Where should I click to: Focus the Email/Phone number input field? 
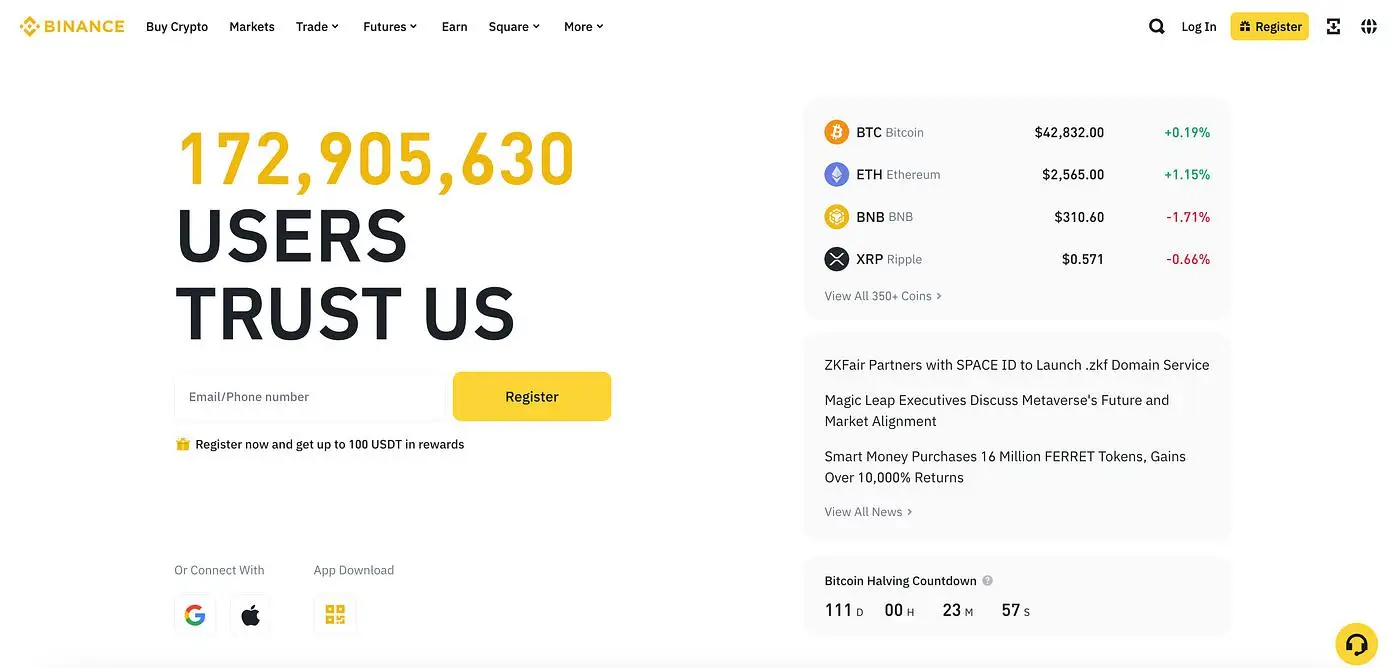click(x=310, y=397)
